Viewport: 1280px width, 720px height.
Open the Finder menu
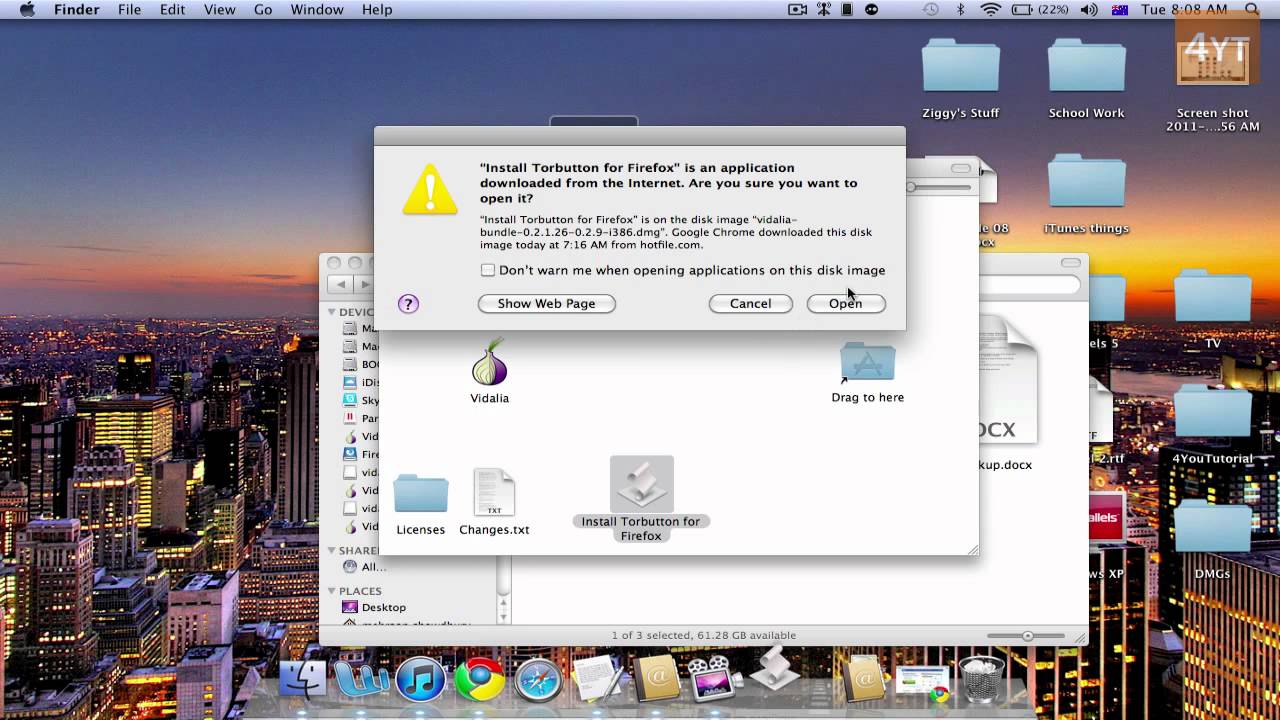76,9
